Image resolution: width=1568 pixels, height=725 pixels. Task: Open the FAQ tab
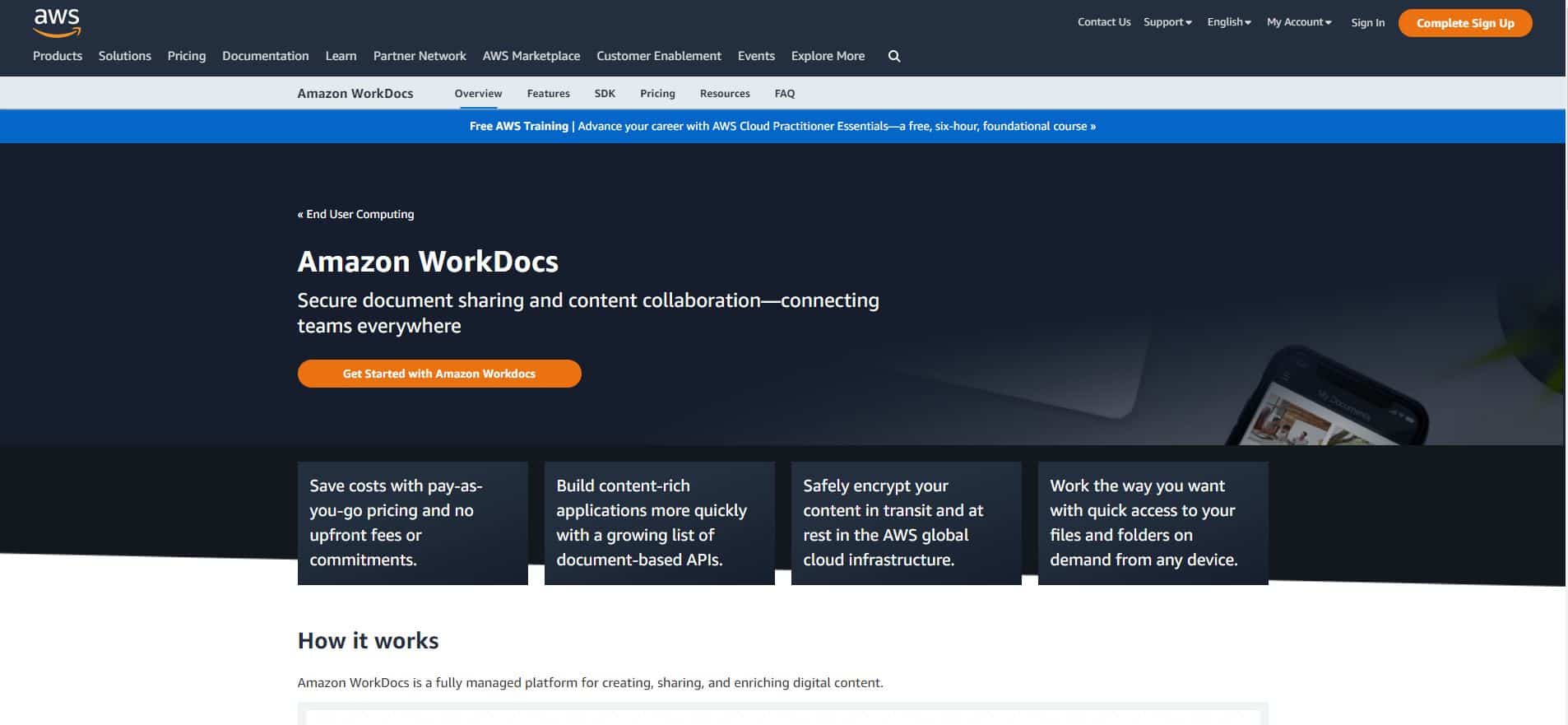pyautogui.click(x=785, y=94)
